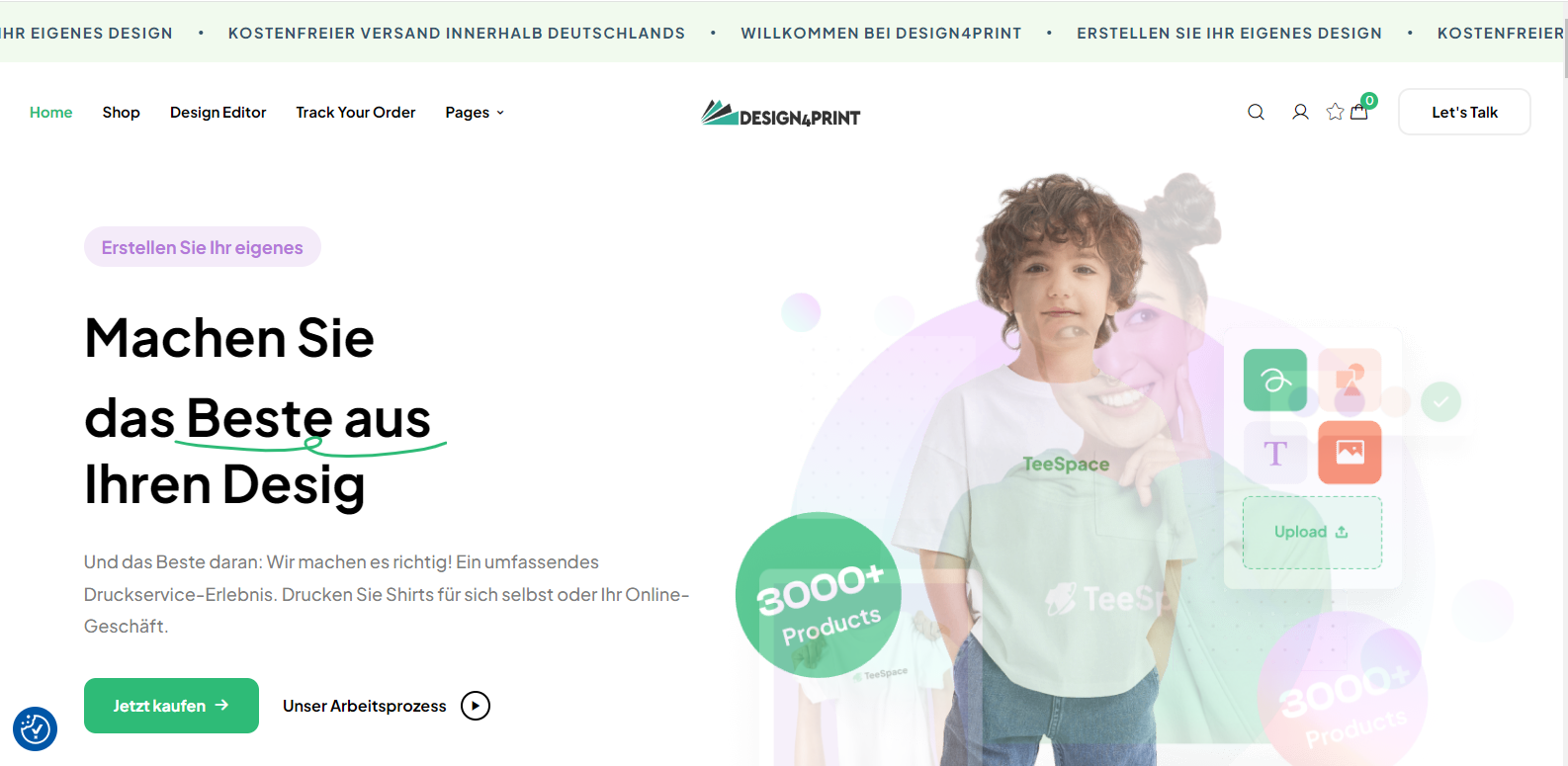Screen dimensions: 1568x766
Task: Click the Jetzt kaufen button
Action: [171, 706]
